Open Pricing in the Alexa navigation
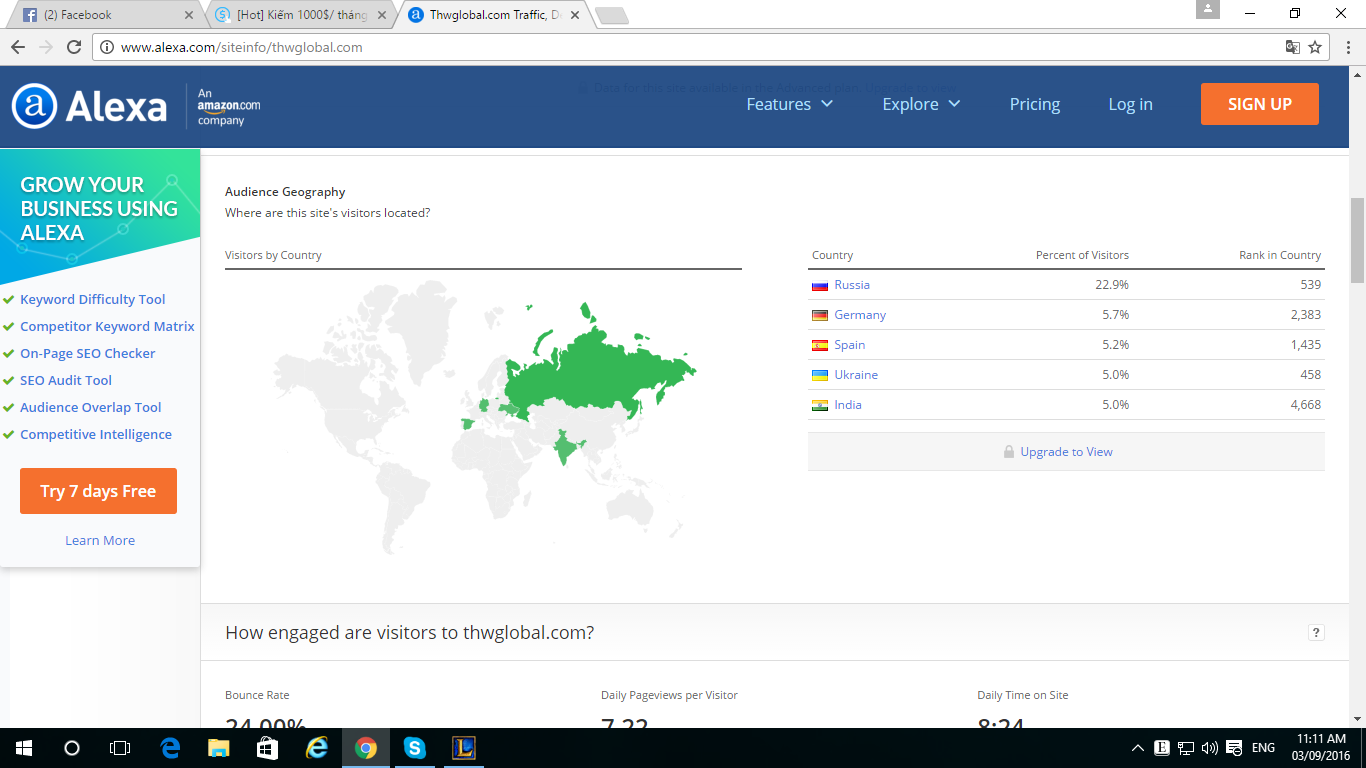 tap(1035, 104)
